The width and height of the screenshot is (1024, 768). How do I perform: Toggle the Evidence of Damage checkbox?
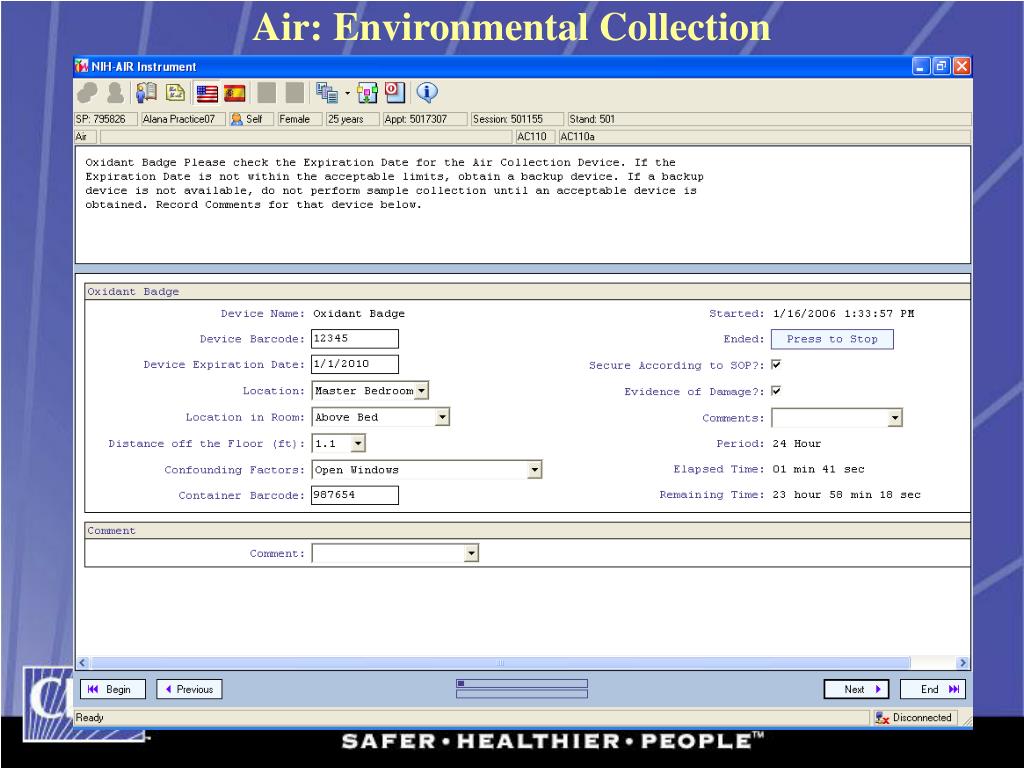pos(776,391)
